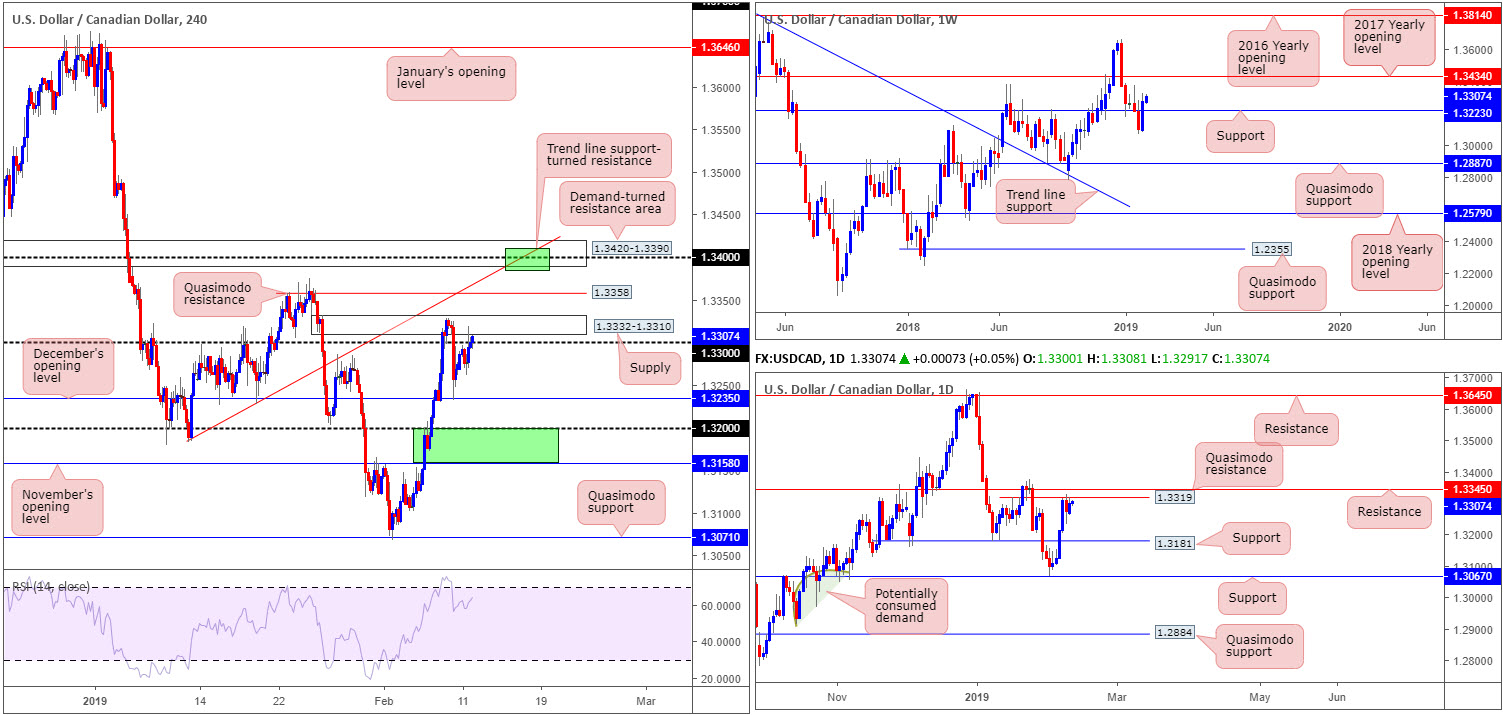Select the 'Quasimodo support' callout on the daily chart
Viewport: 1503px width, 715px height.
1260,646
